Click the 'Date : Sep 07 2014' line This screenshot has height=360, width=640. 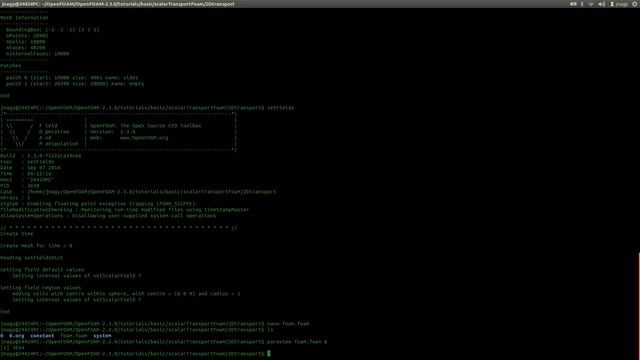pyautogui.click(x=30, y=168)
